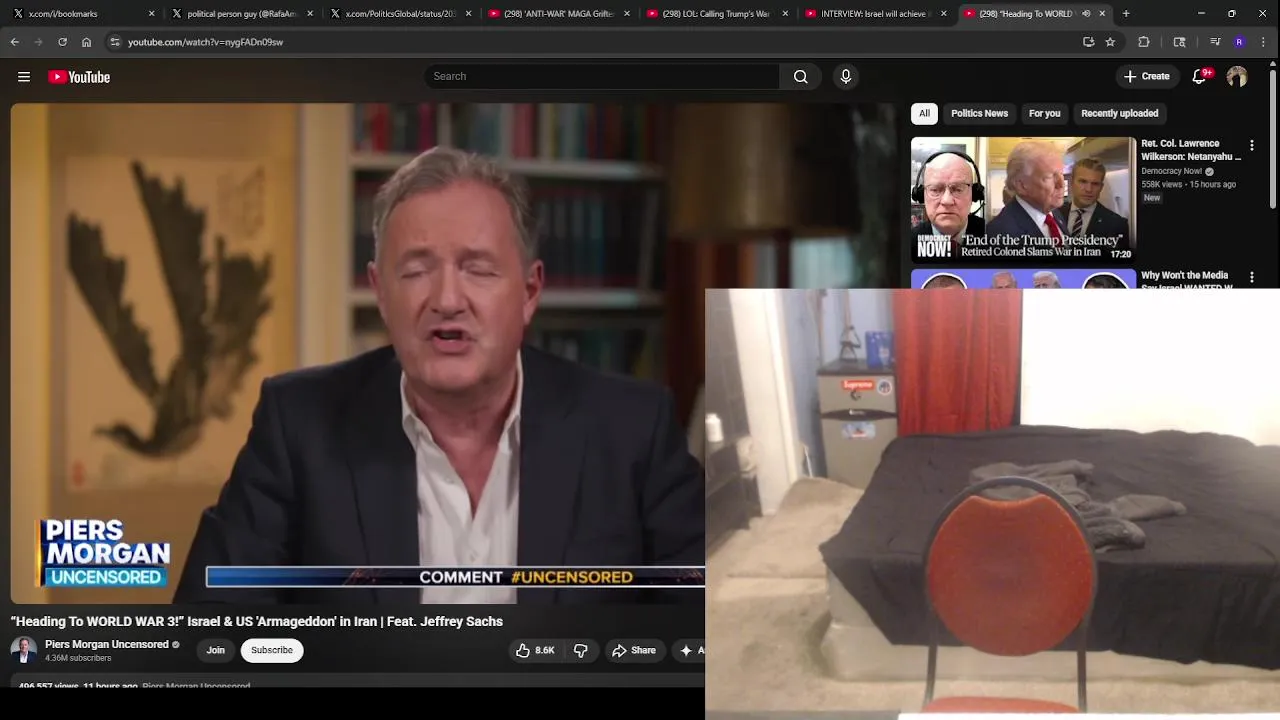Go back with browser back arrow
Viewport: 1280px width, 720px height.
click(x=15, y=42)
